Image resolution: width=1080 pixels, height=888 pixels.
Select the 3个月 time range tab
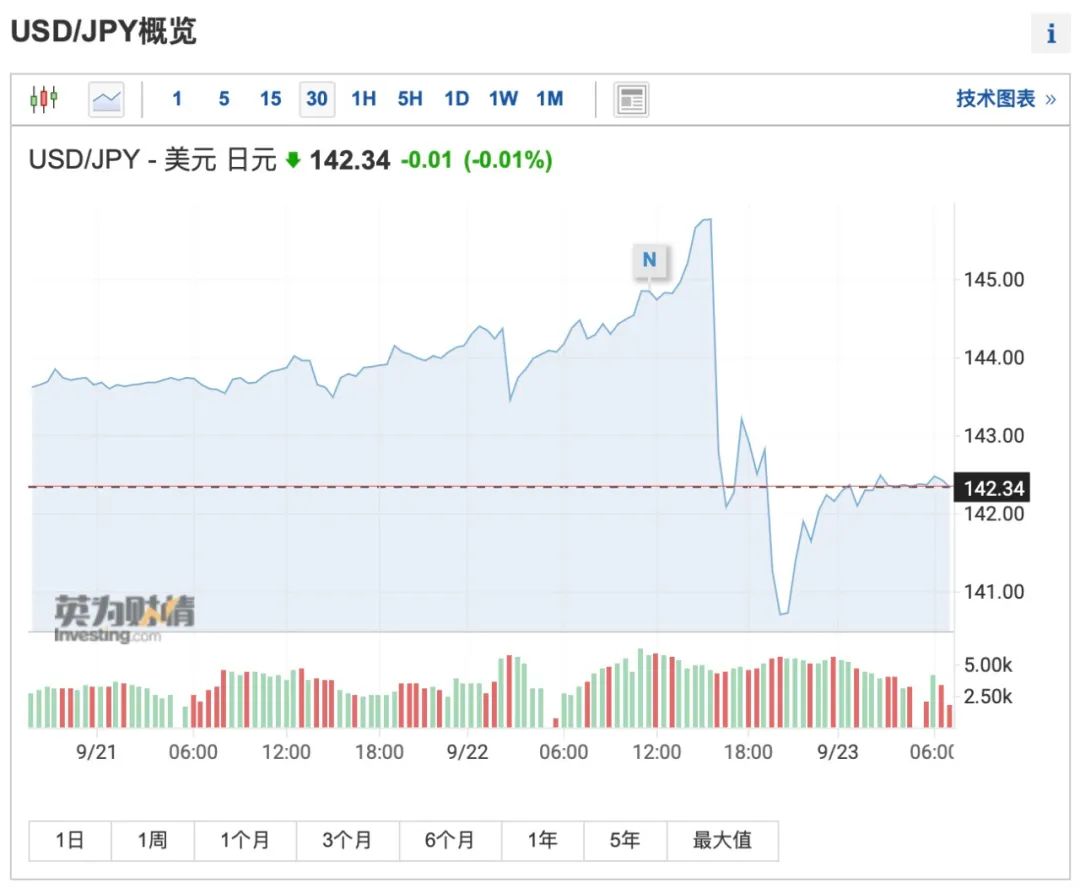tap(347, 841)
